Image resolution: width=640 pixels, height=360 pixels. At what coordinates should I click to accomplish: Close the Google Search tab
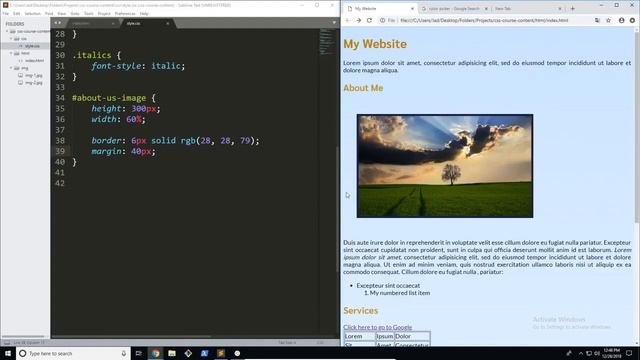click(486, 9)
